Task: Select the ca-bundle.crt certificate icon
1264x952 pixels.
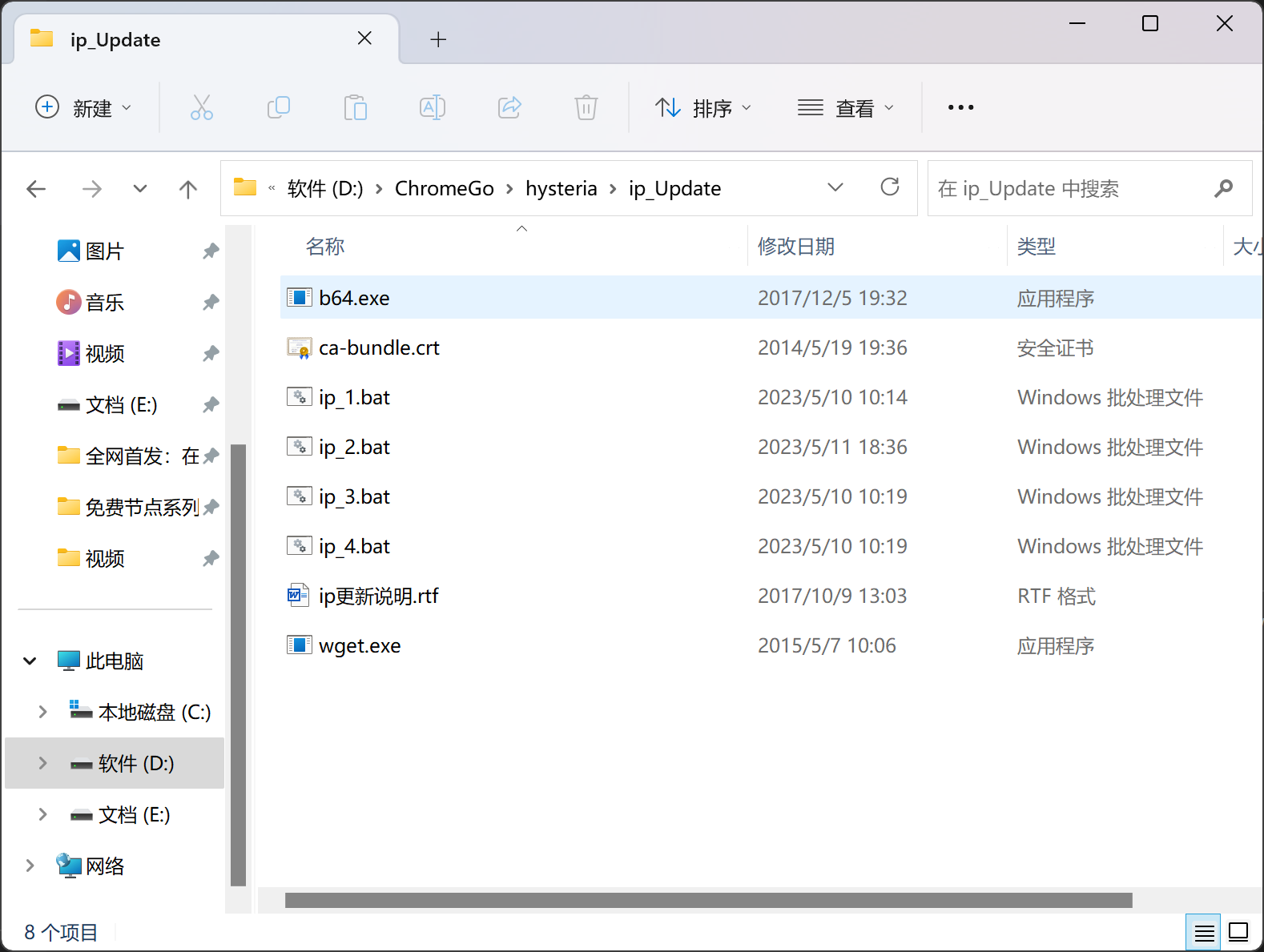Action: [299, 347]
